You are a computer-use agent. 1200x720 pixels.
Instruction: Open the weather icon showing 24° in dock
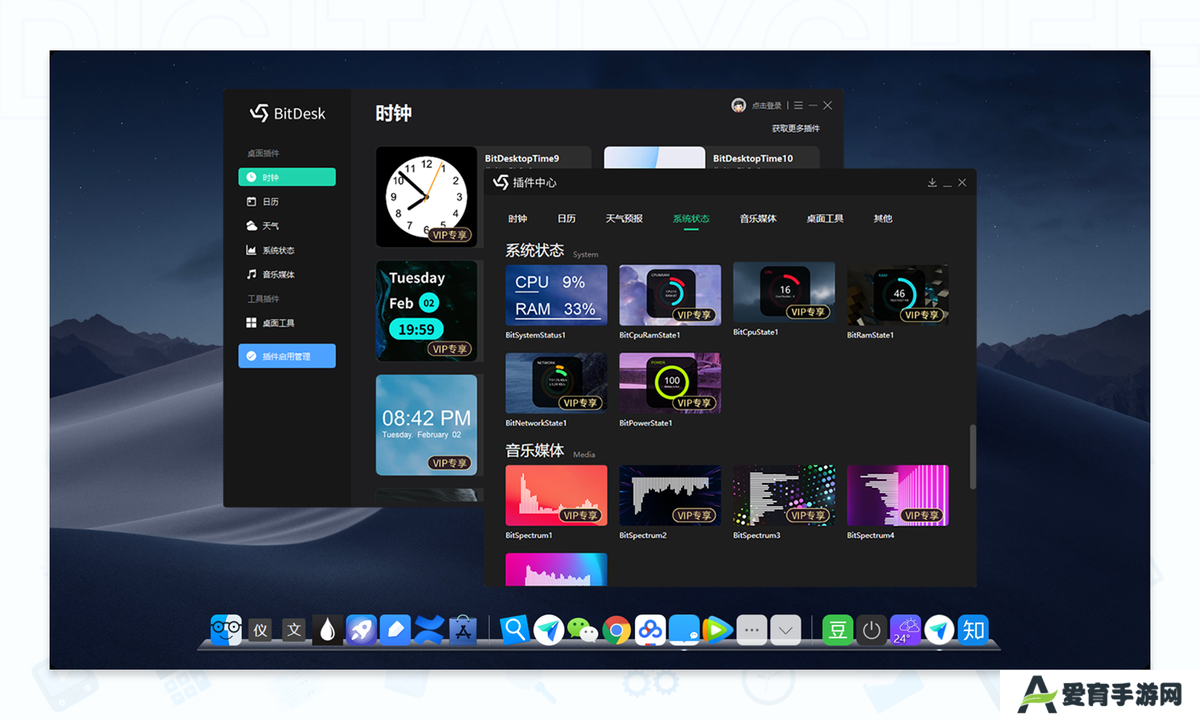pos(906,630)
